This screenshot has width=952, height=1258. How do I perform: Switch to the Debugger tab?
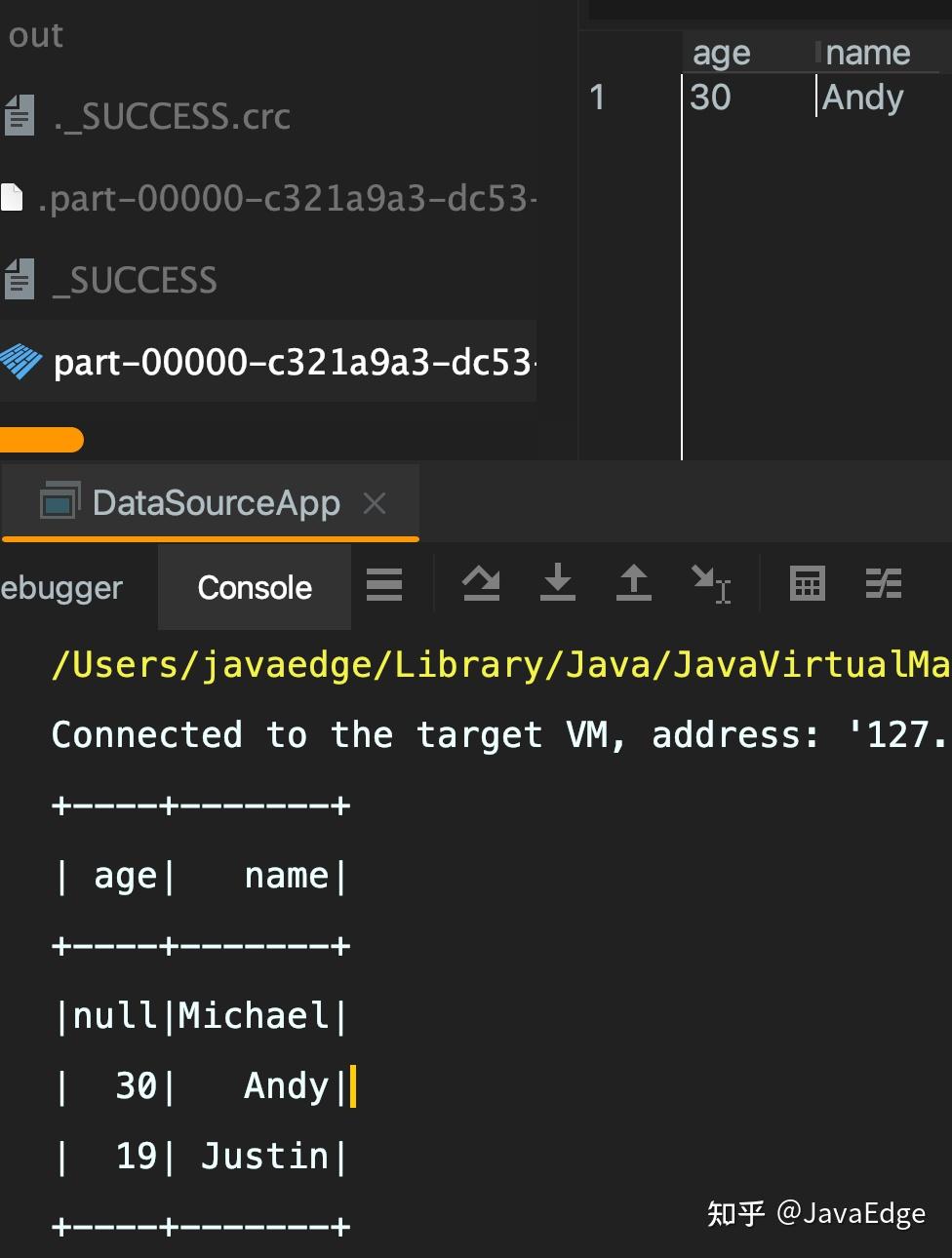[x=60, y=587]
